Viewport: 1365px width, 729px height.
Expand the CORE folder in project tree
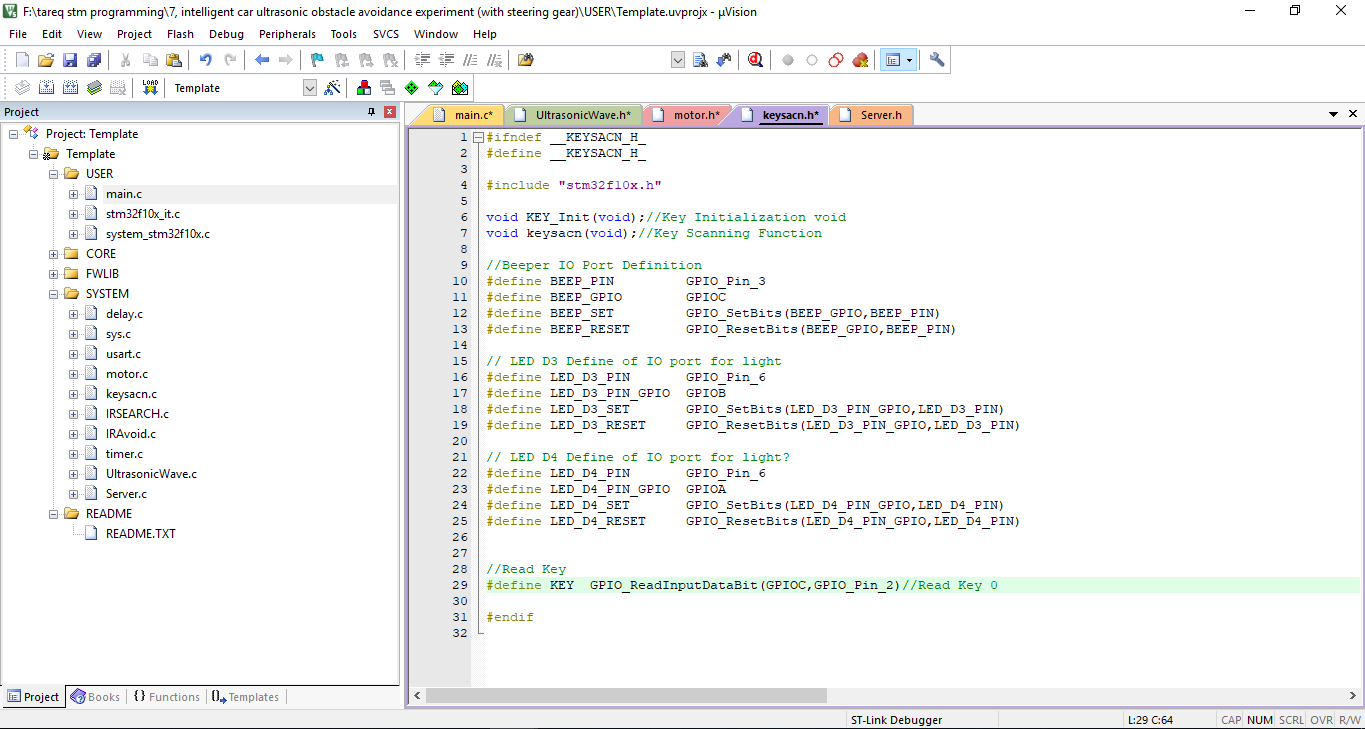53,254
